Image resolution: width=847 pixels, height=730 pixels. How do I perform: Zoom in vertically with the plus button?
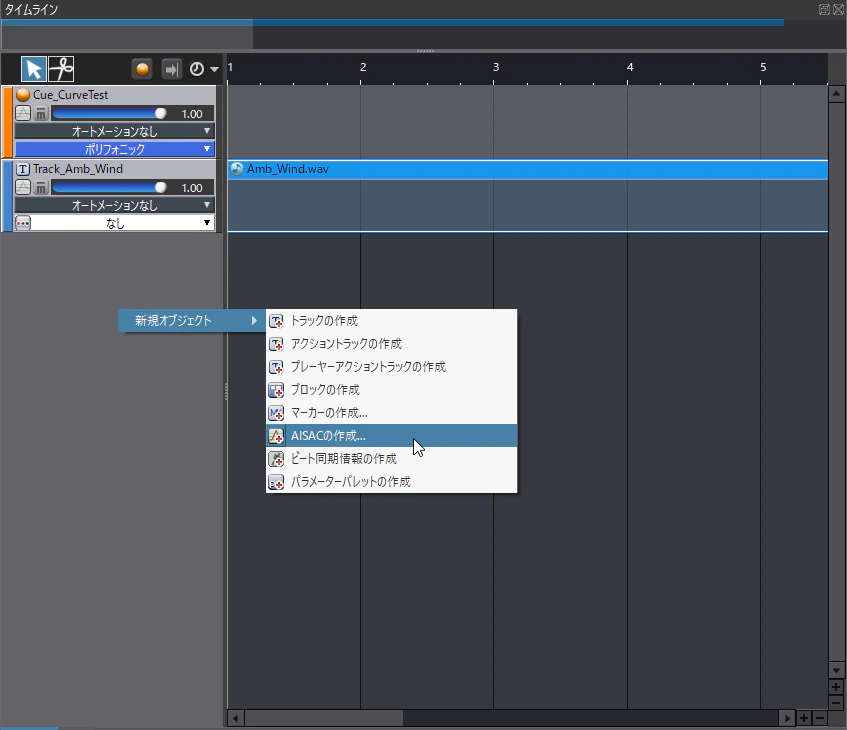[x=836, y=687]
